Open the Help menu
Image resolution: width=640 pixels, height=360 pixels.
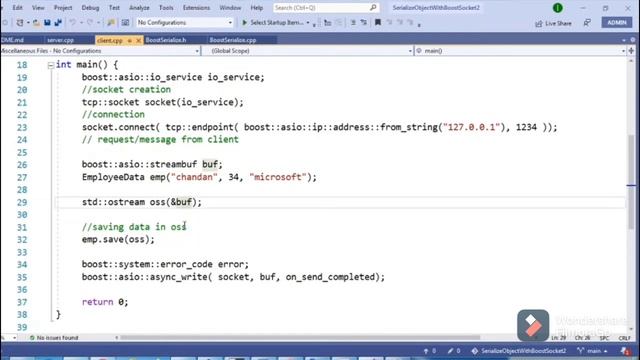257,8
